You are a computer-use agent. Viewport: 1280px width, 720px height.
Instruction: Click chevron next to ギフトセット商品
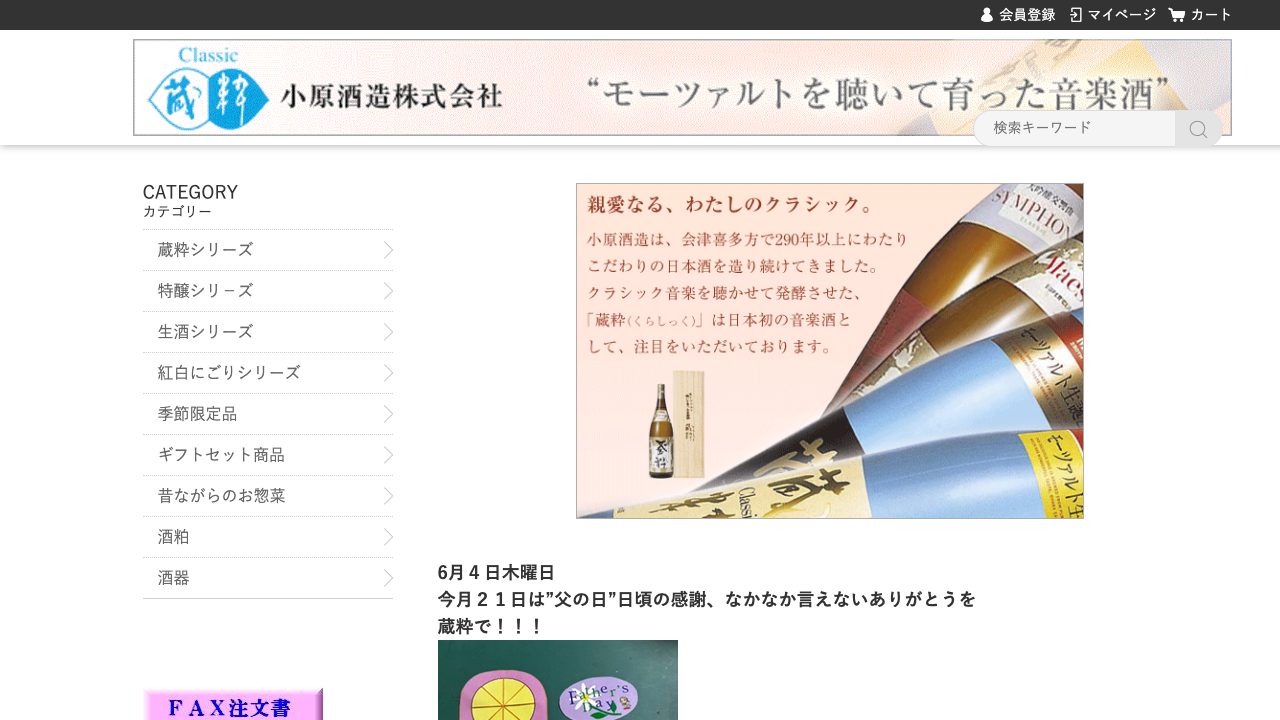(388, 455)
